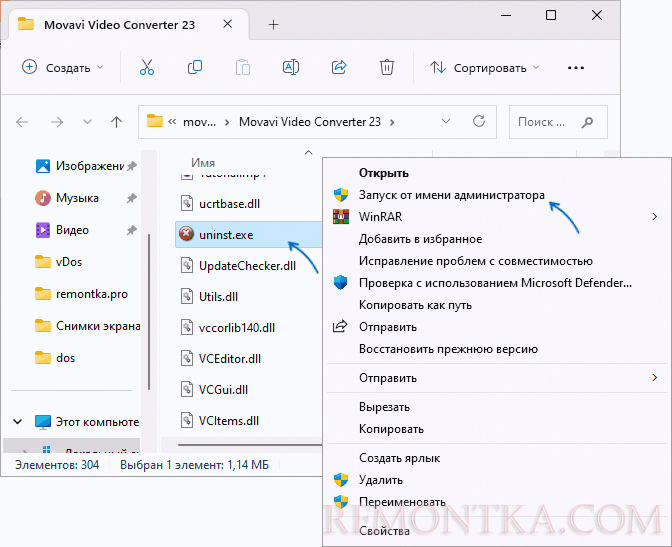The width and height of the screenshot is (672, 547).
Task: Go back with the left arrow
Action: 22,122
